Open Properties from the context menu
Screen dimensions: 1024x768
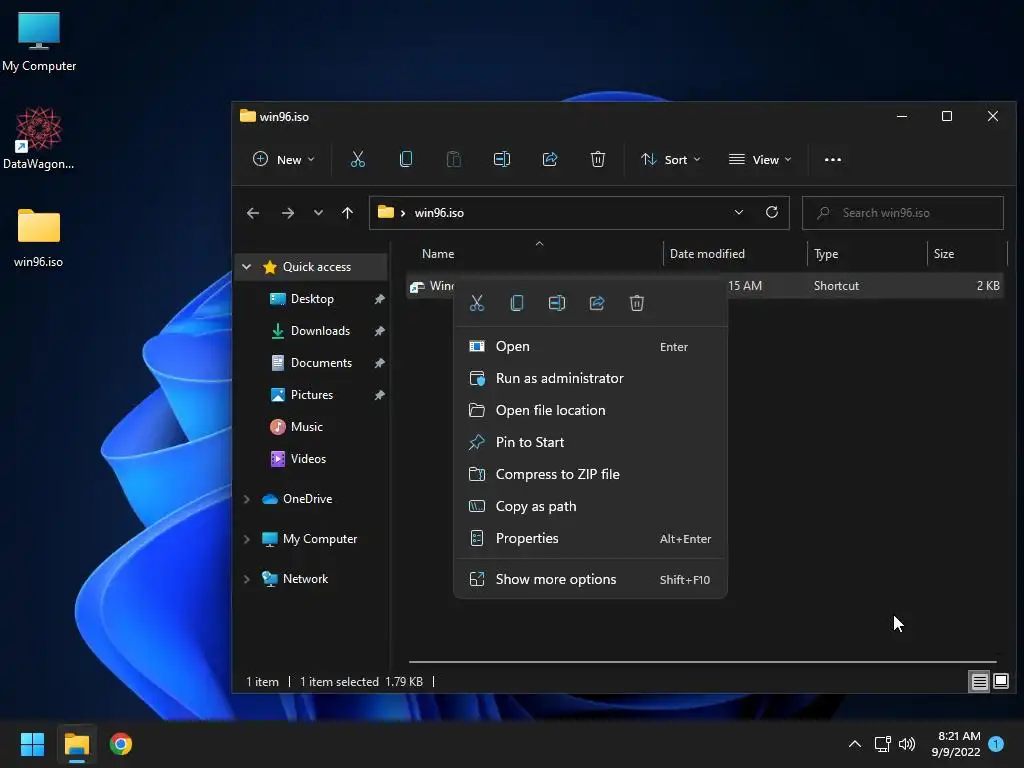(590, 538)
